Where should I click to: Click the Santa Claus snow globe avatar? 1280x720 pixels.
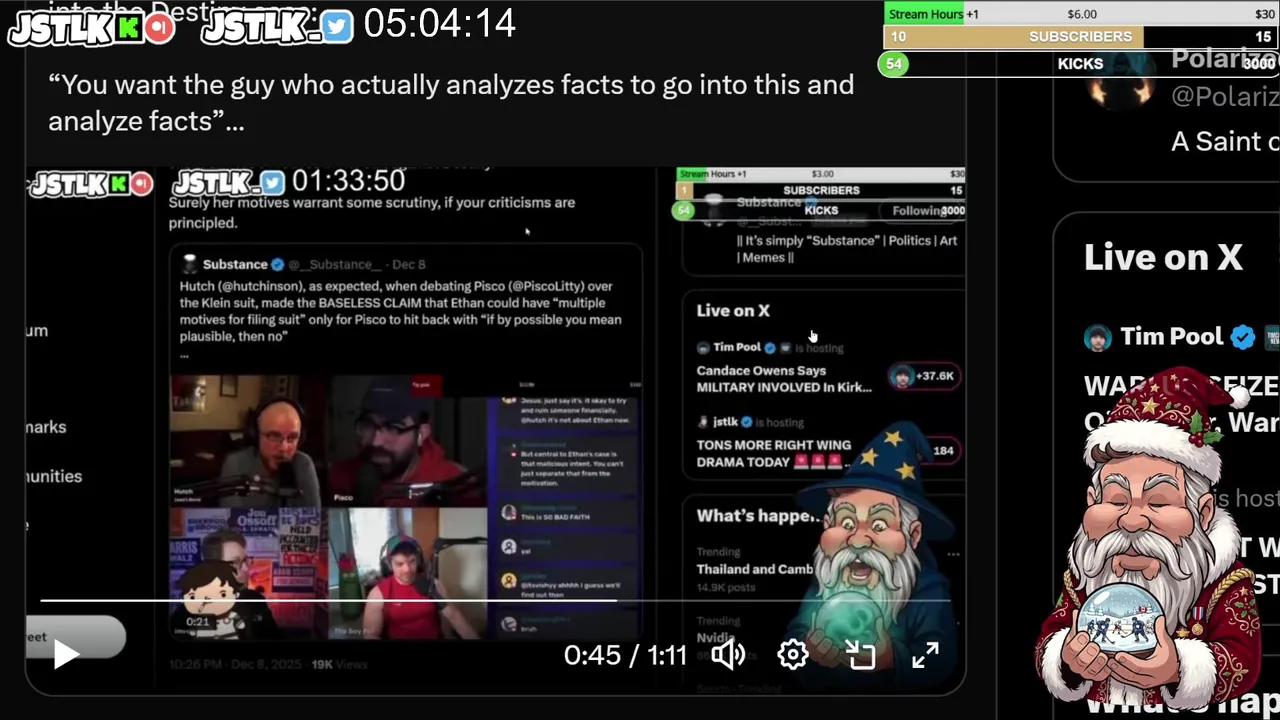pos(1150,540)
